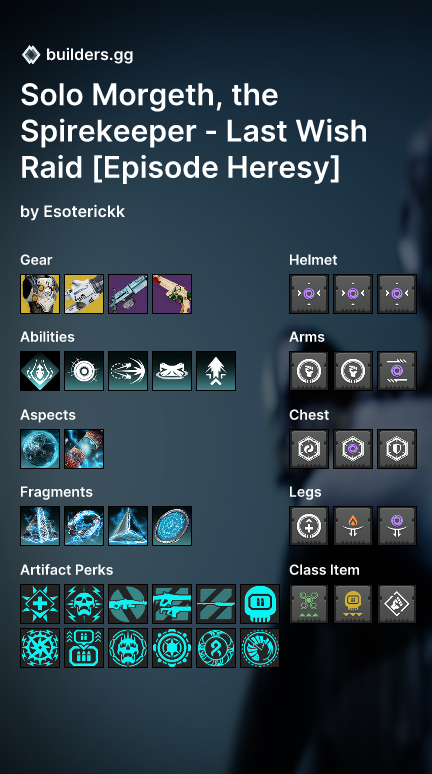Select the exotic helmet in Gear

[40, 294]
